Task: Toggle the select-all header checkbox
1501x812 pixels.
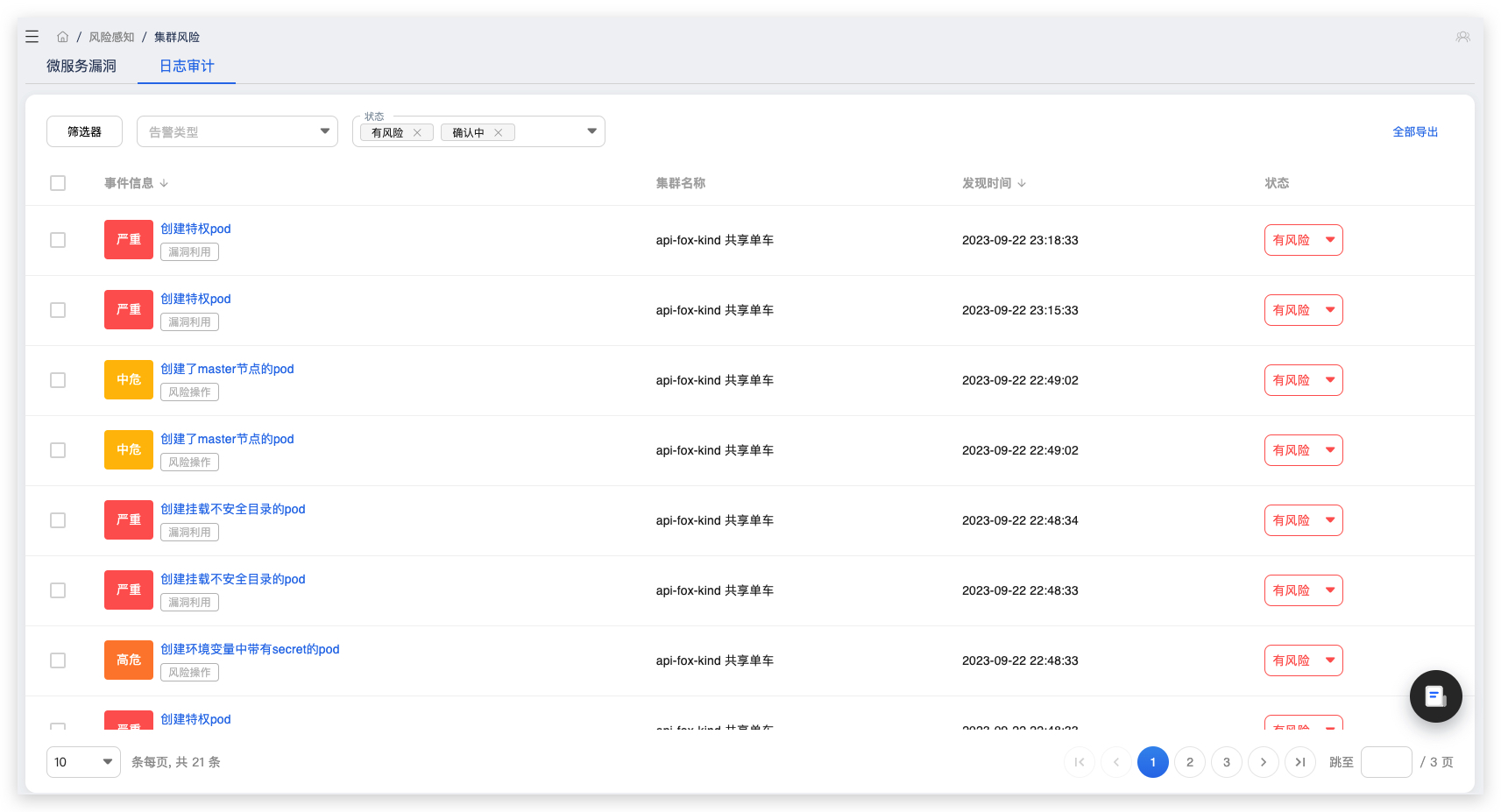Action: pos(58,183)
